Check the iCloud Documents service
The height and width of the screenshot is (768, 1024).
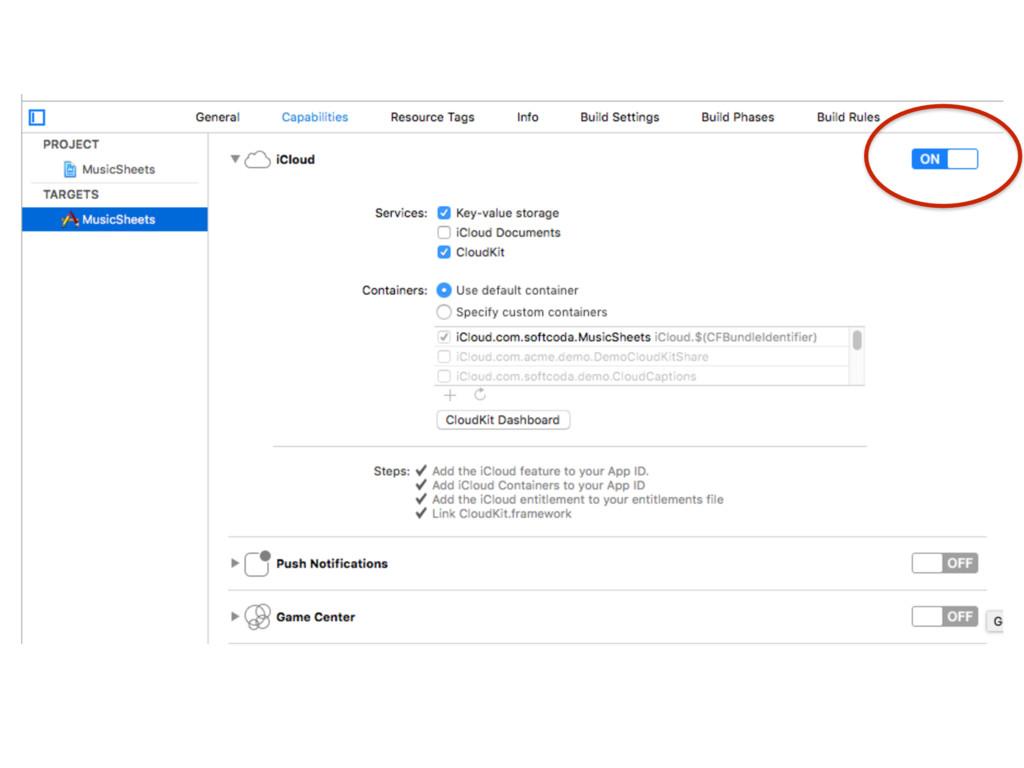444,232
